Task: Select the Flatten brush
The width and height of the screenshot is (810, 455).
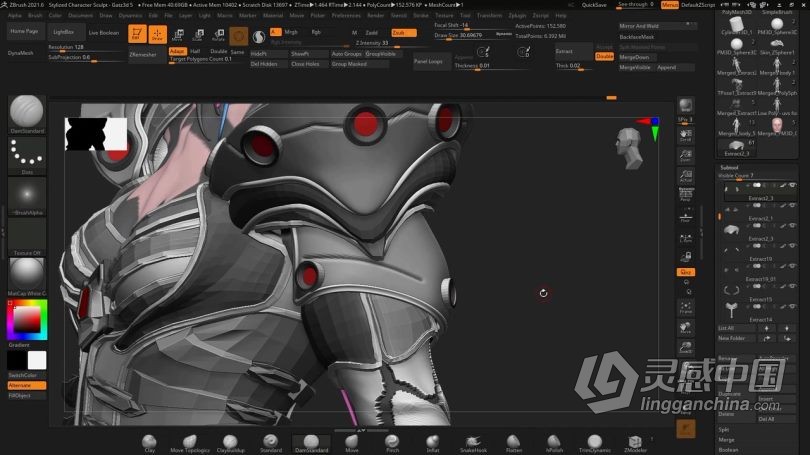Action: click(x=513, y=443)
